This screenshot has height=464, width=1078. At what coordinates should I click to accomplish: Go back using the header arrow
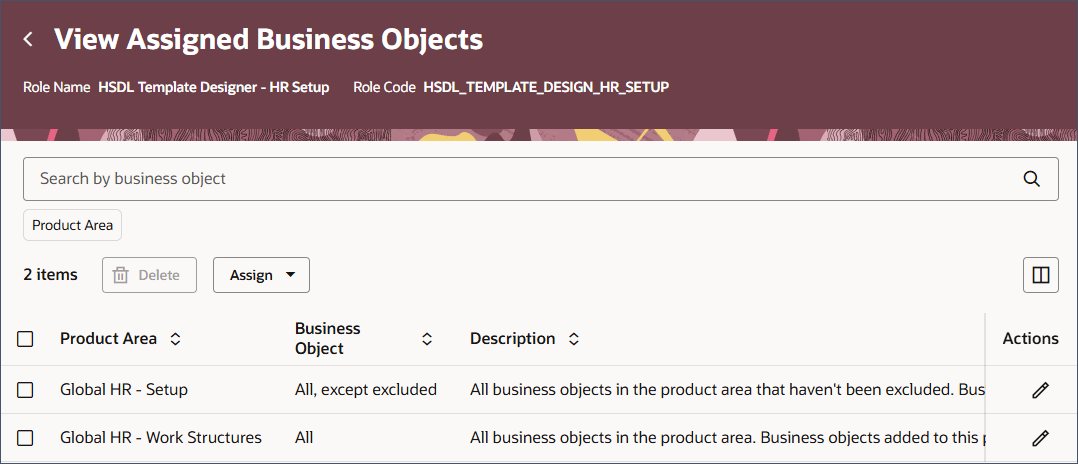click(x=28, y=39)
